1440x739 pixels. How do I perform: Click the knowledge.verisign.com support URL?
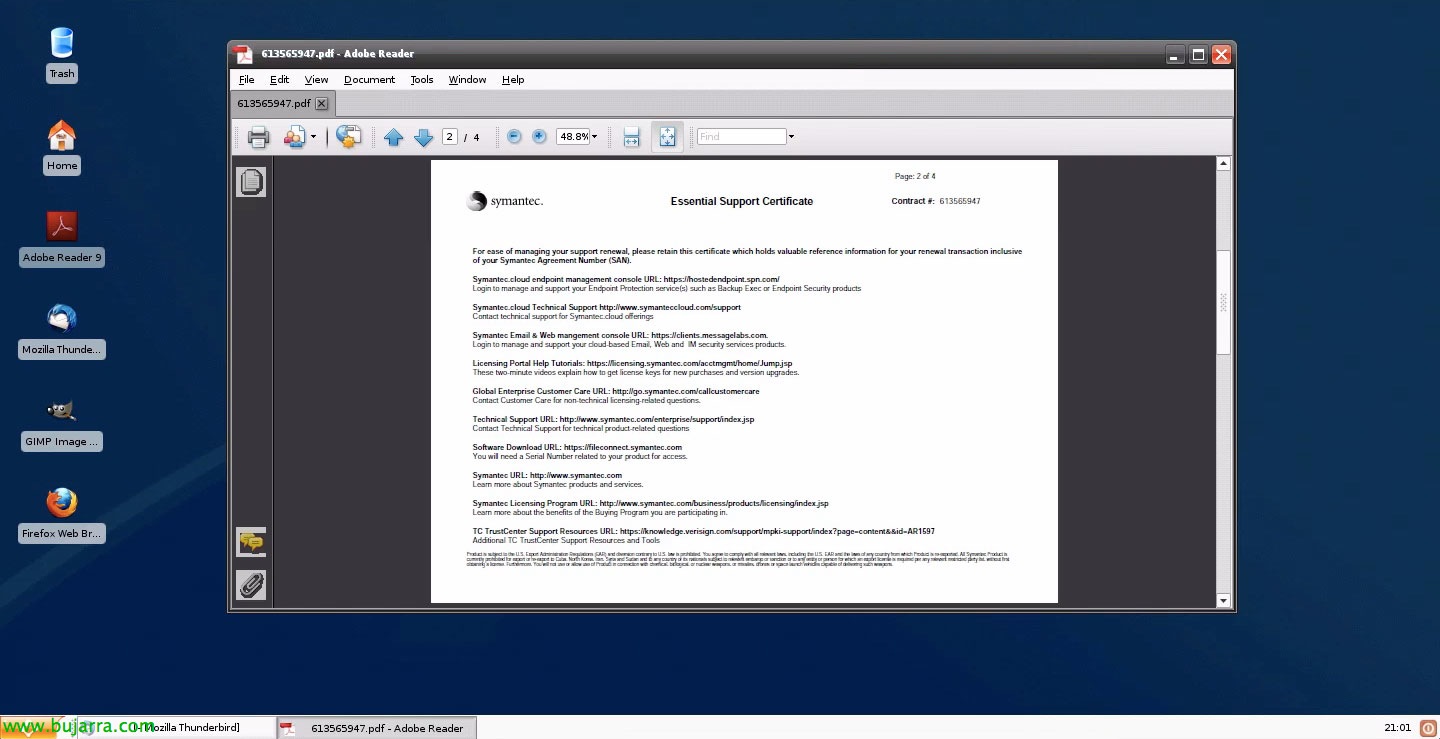[777, 532]
